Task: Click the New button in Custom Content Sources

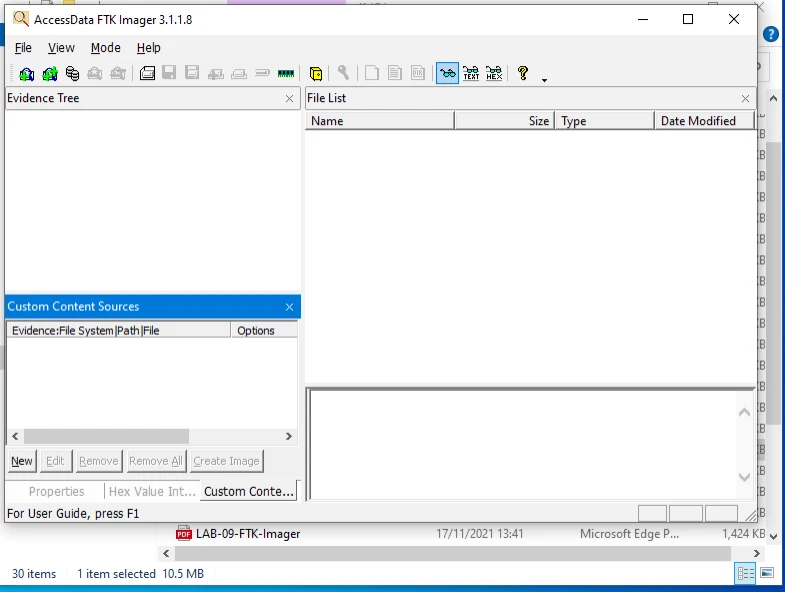Action: [22, 461]
